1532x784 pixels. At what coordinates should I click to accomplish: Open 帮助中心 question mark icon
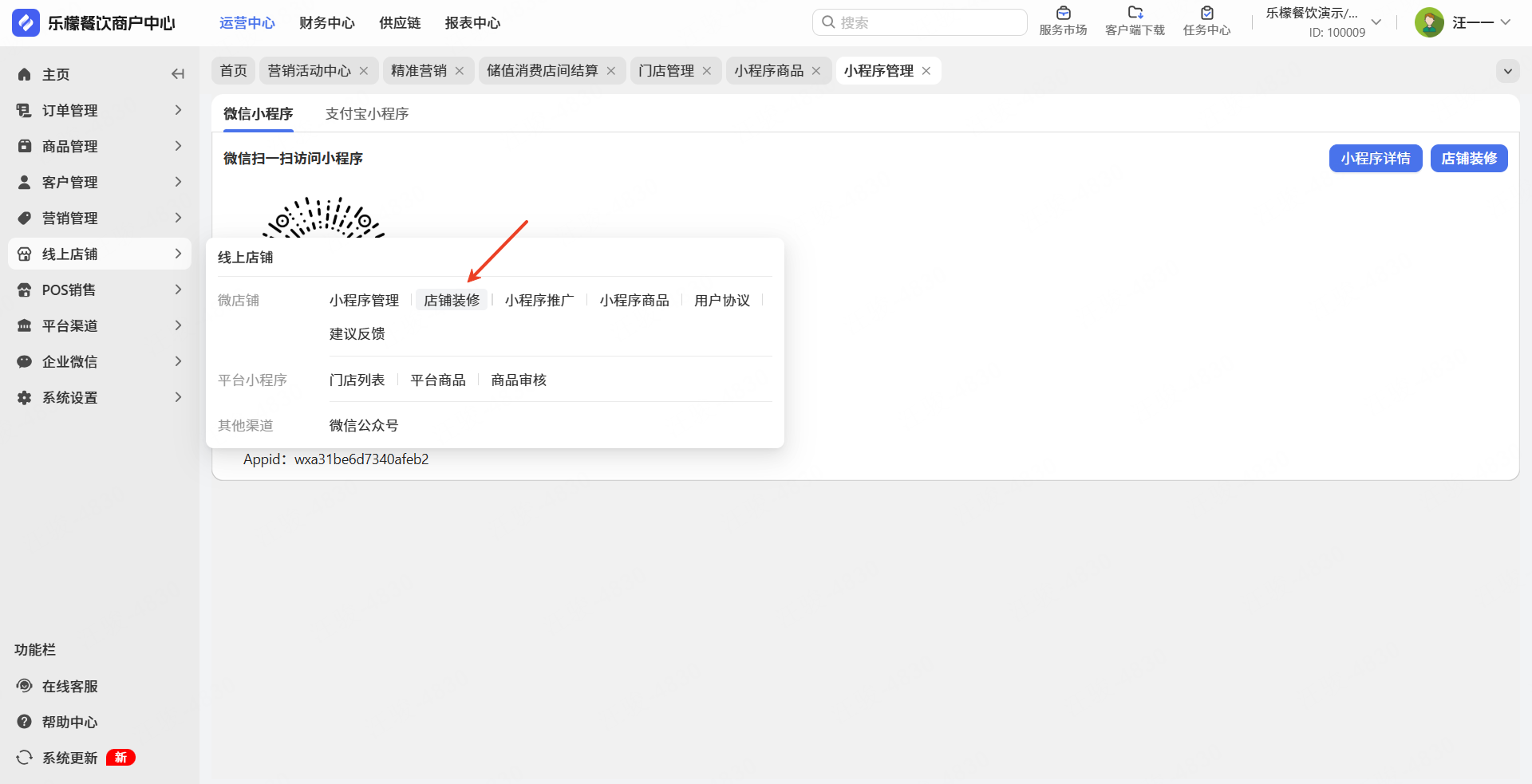25,722
